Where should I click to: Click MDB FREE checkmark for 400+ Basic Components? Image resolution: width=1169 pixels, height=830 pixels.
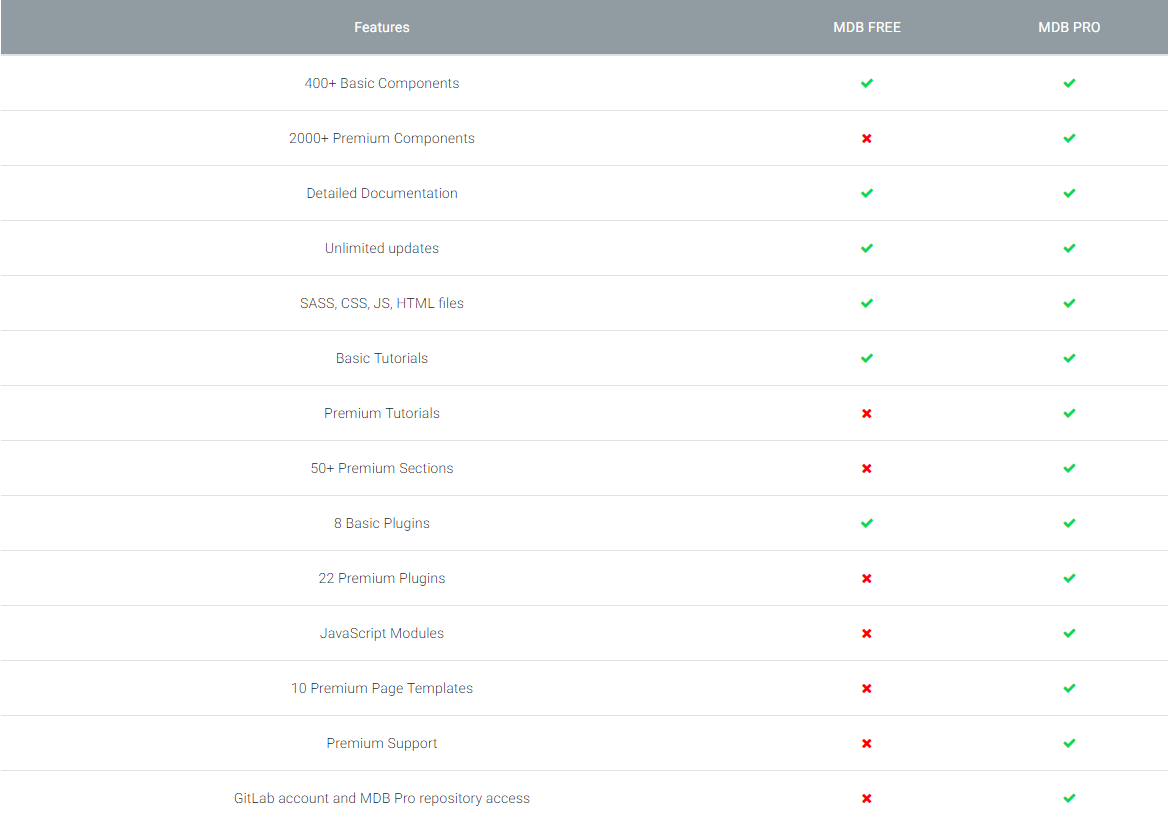867,83
